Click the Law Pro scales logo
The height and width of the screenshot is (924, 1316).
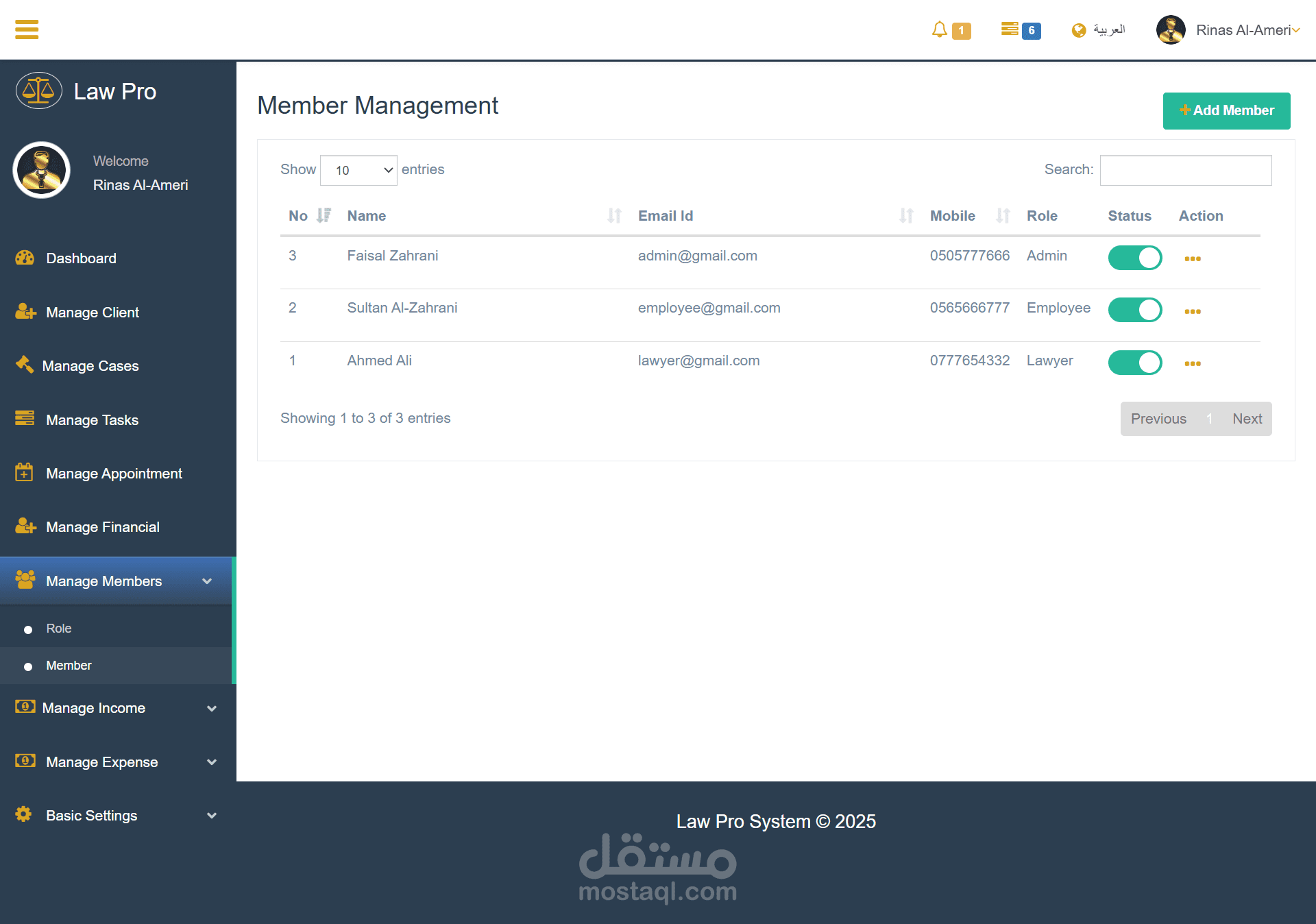[39, 91]
